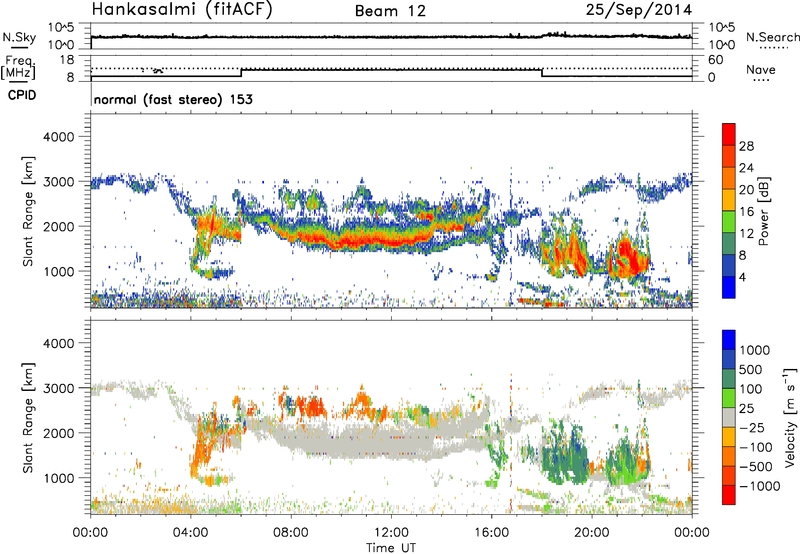Click the 1000 velocity tick label
The height and width of the screenshot is (554, 800).
pos(755,350)
